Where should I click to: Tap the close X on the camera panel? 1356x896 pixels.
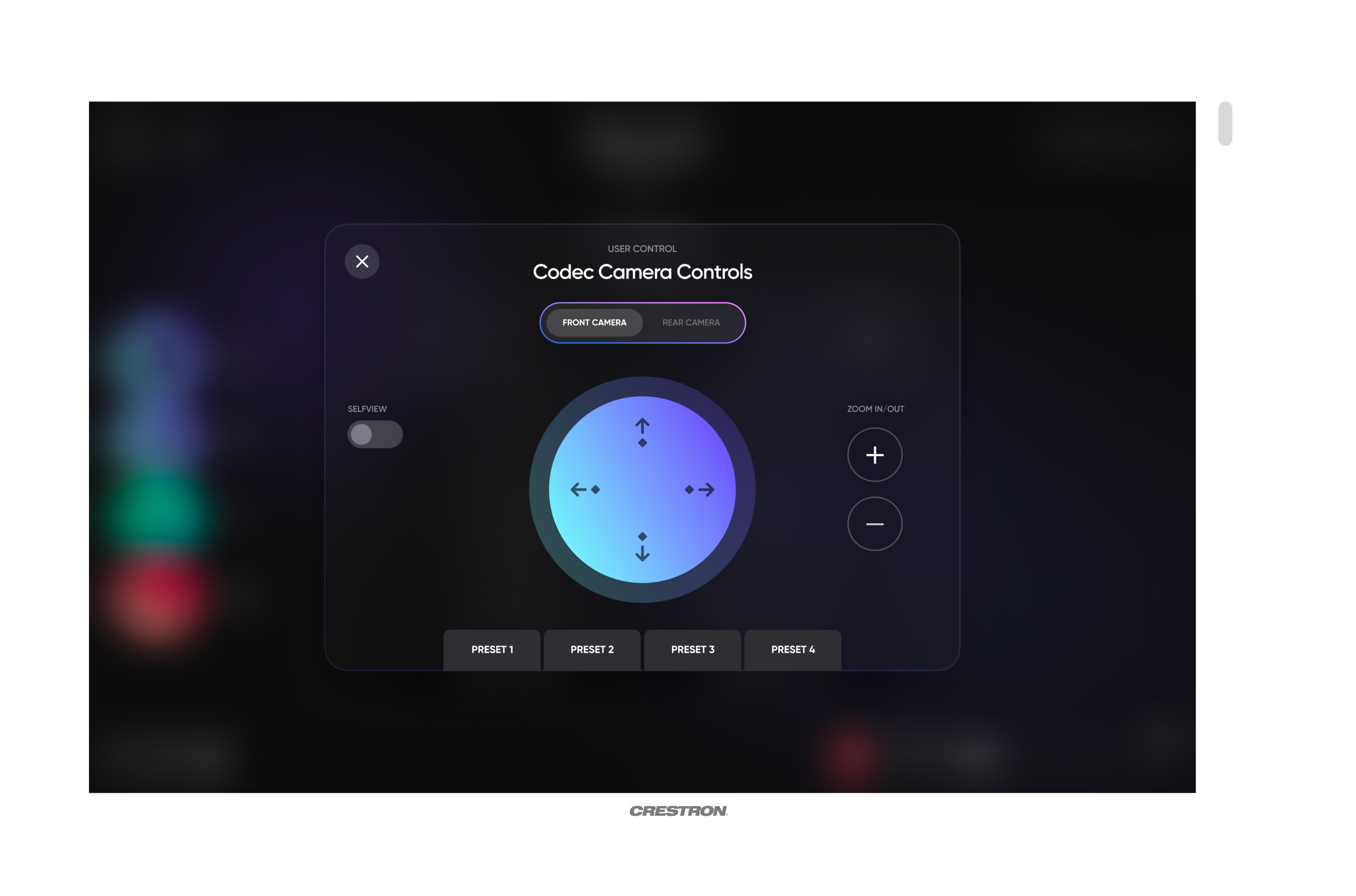(x=362, y=261)
